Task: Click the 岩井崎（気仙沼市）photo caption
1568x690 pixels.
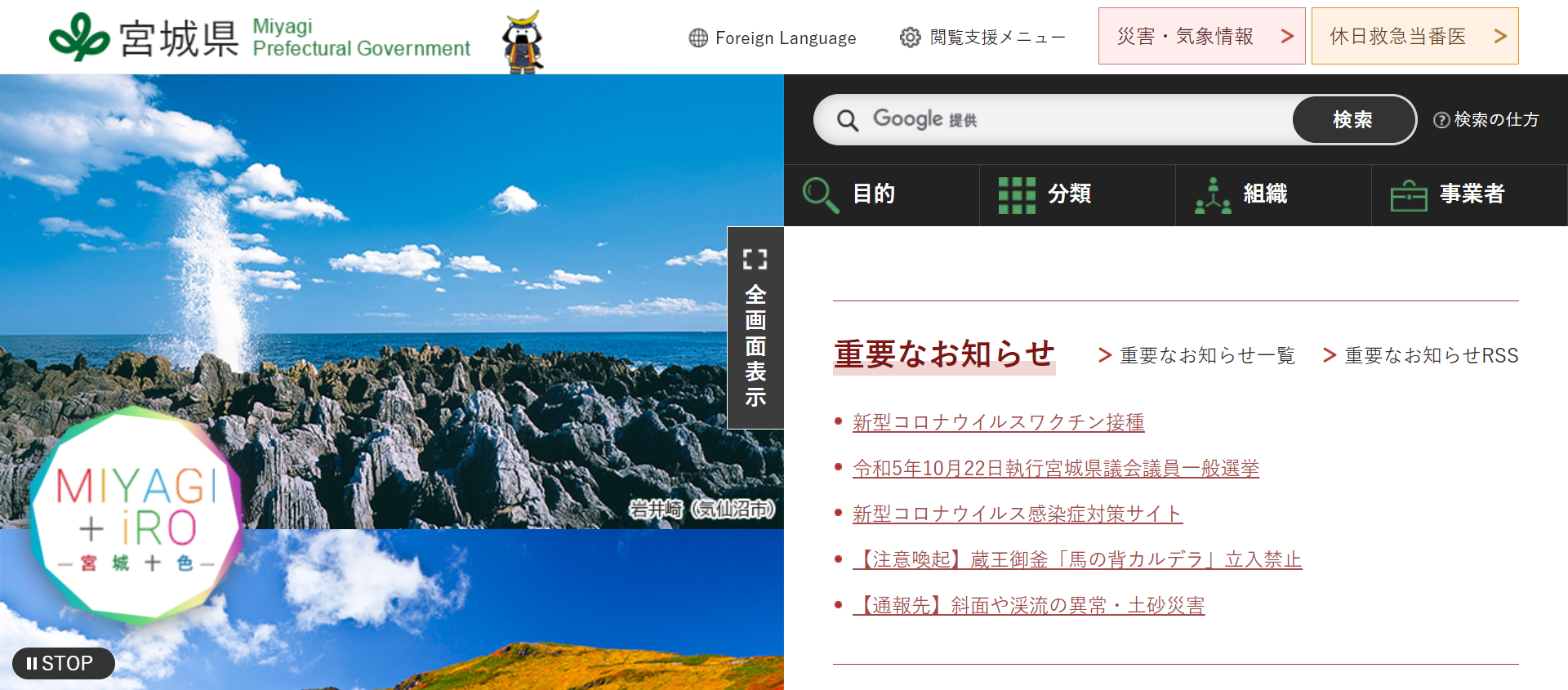Action: pyautogui.click(x=702, y=510)
